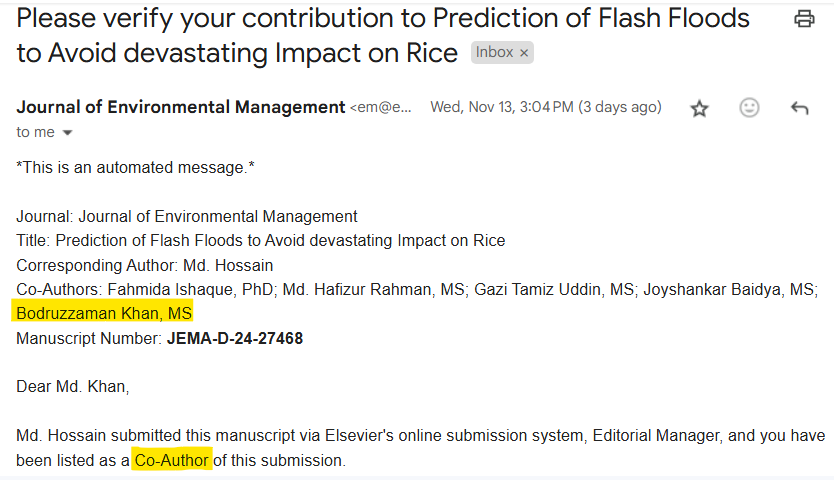This screenshot has height=480, width=834.
Task: Click the "Journal: Journal of Environmental Management" line
Action: click(187, 217)
